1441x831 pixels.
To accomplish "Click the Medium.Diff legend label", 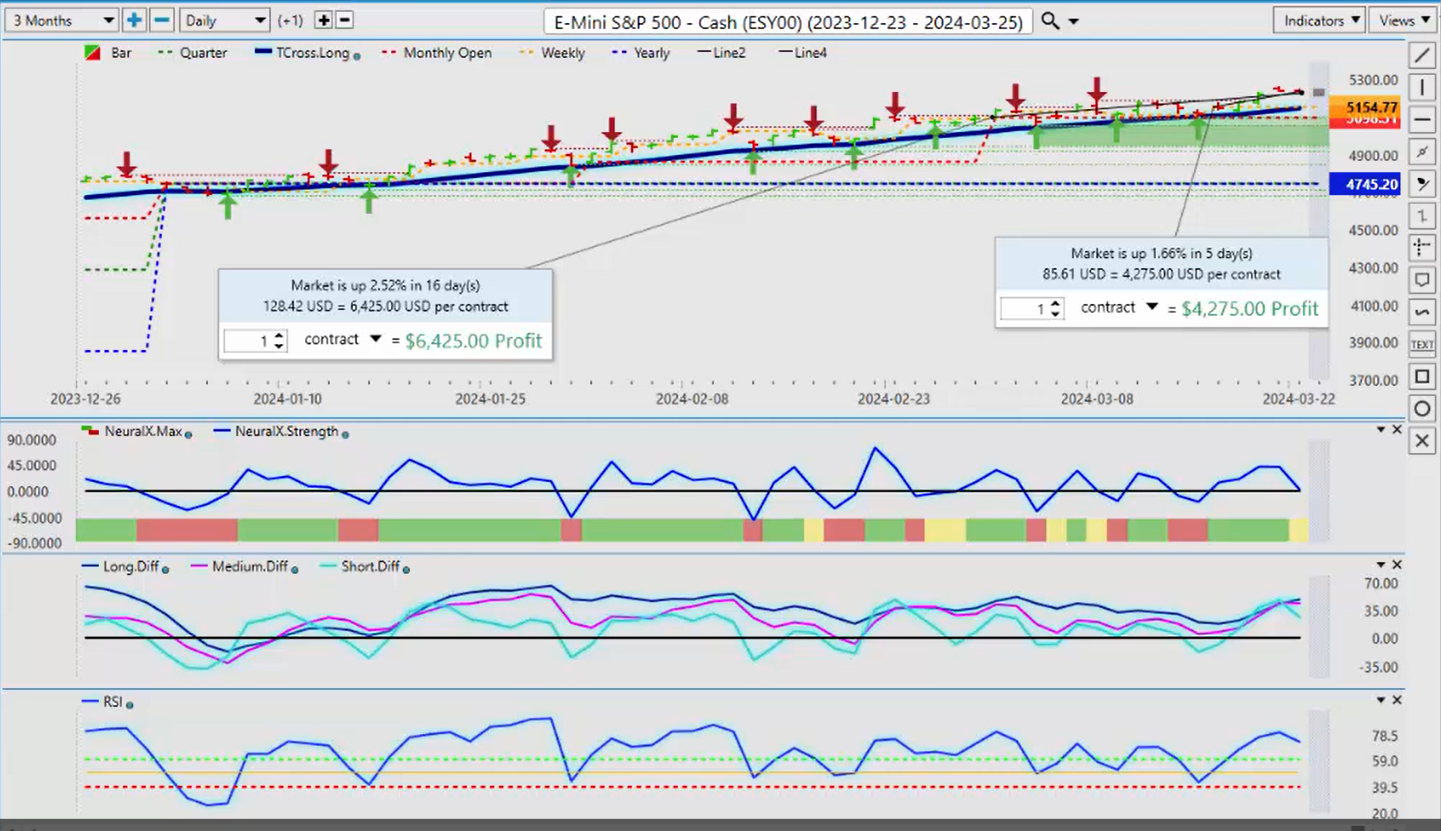I will [x=250, y=567].
